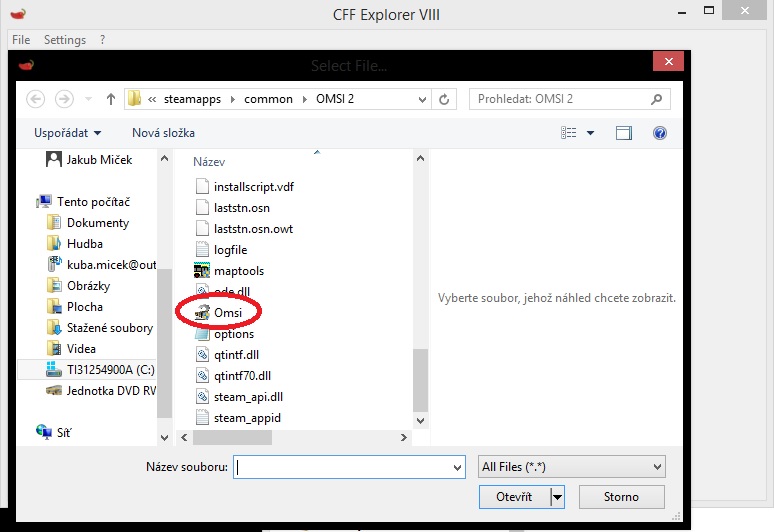Open the Settings menu
Viewport: 774px width, 532px height.
[65, 40]
